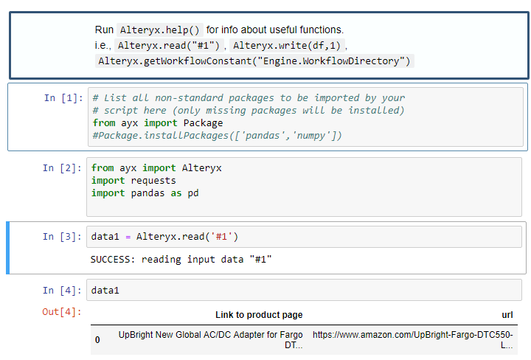The image size is (531, 360).
Task: Select the Alteryx.help() info markdown cell
Action: coord(269,45)
